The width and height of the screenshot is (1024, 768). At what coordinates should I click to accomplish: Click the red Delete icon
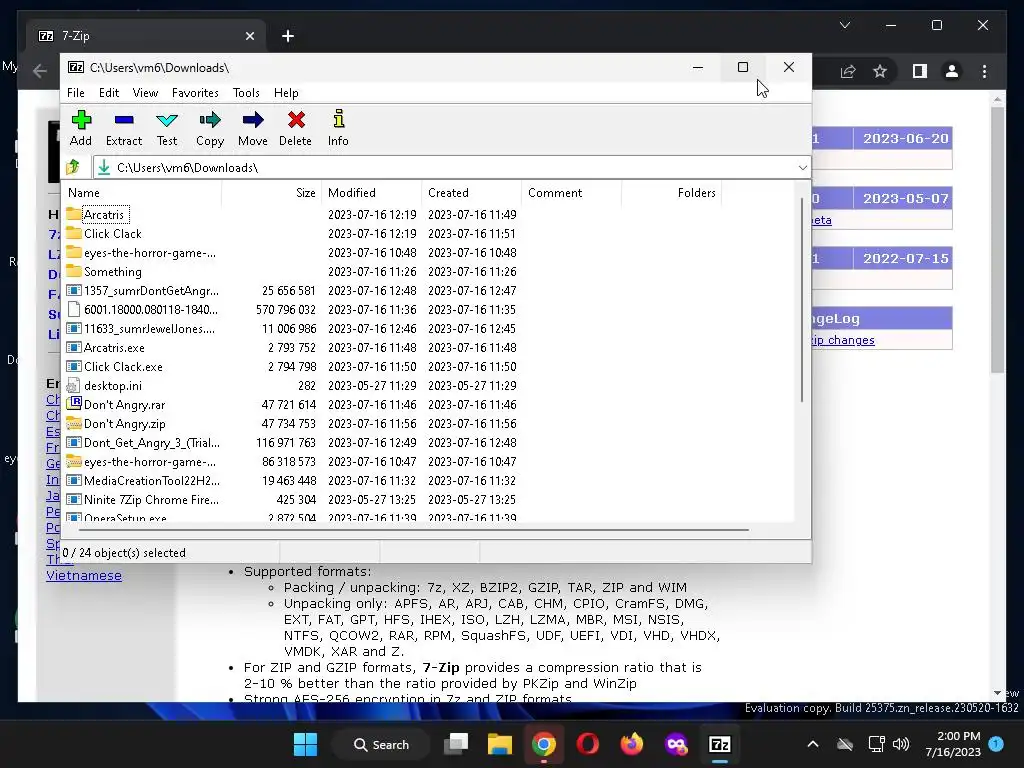point(296,120)
